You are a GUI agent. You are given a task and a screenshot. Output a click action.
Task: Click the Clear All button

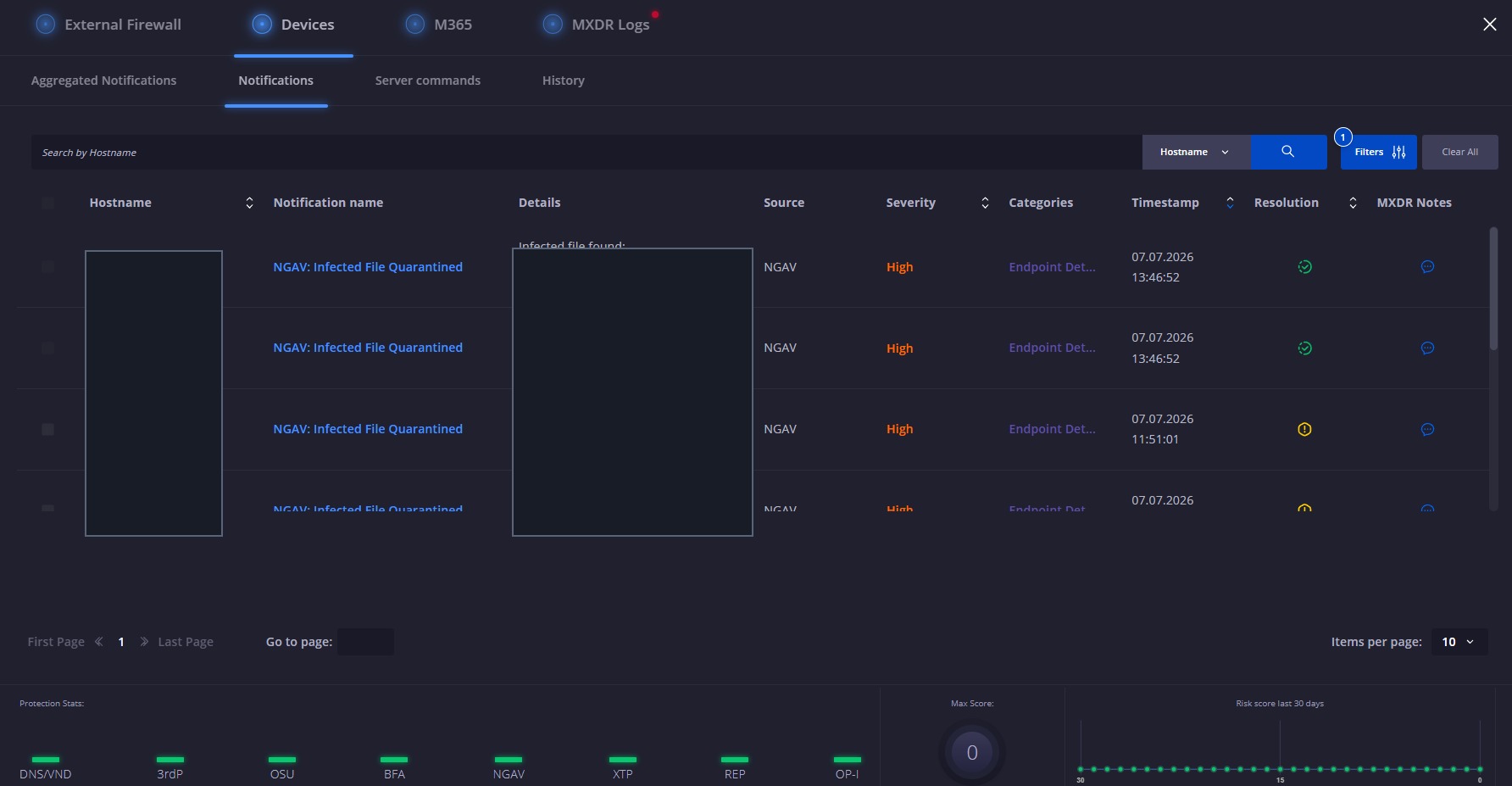pos(1459,152)
